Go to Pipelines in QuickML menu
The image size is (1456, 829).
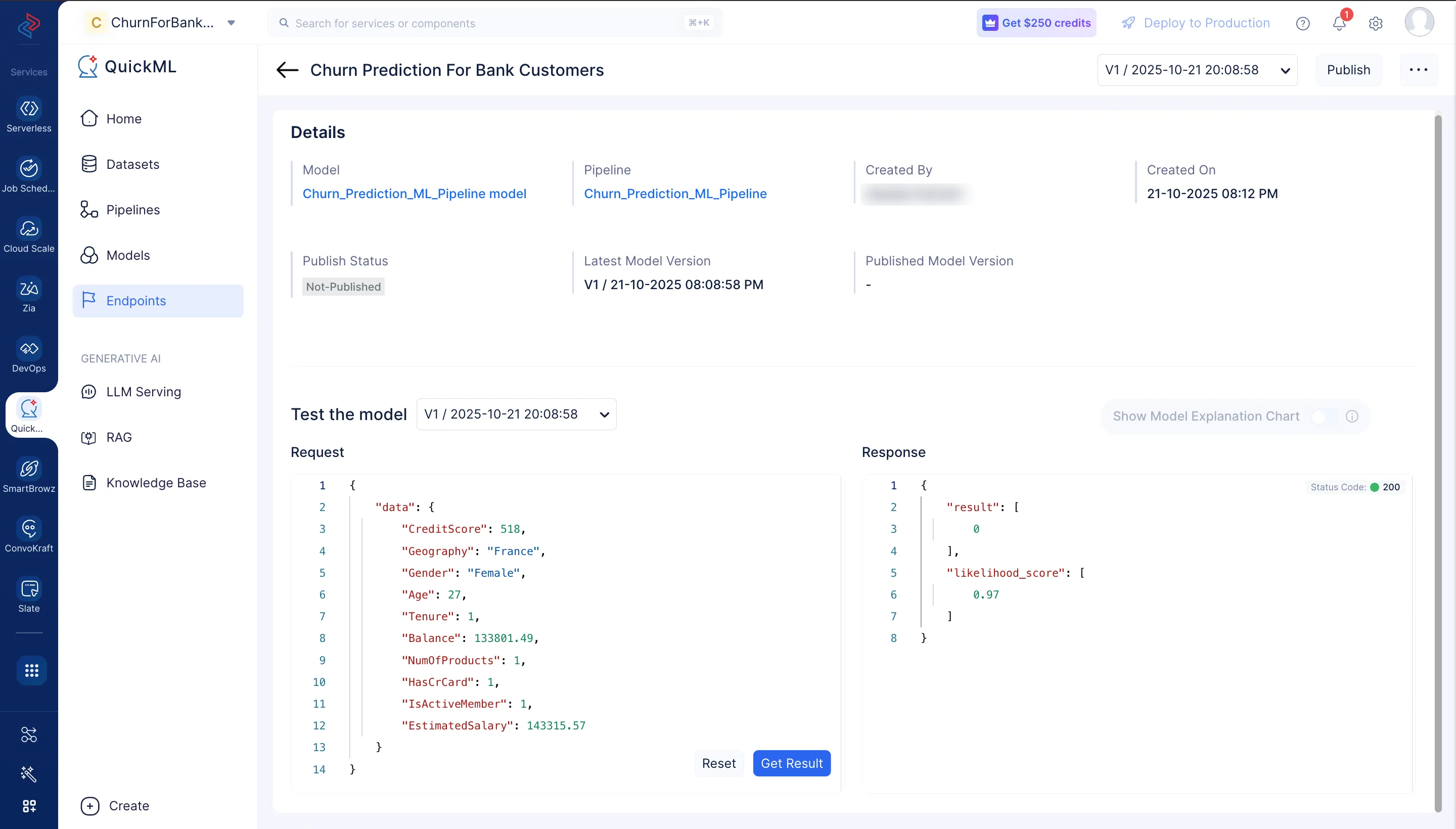[x=132, y=210]
